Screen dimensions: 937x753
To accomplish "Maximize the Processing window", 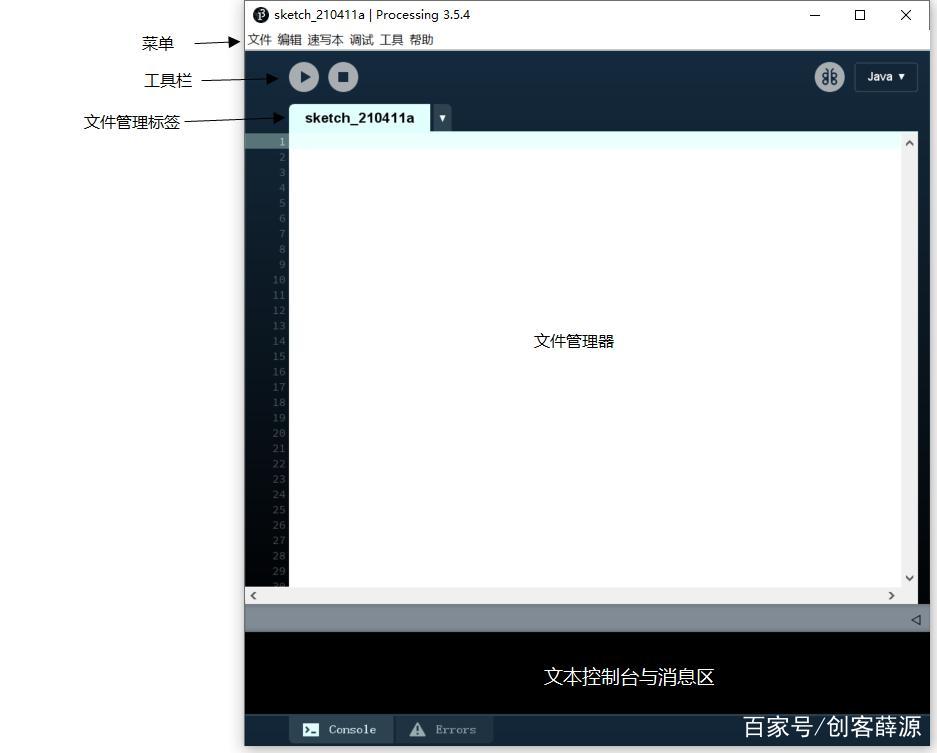I will (860, 15).
